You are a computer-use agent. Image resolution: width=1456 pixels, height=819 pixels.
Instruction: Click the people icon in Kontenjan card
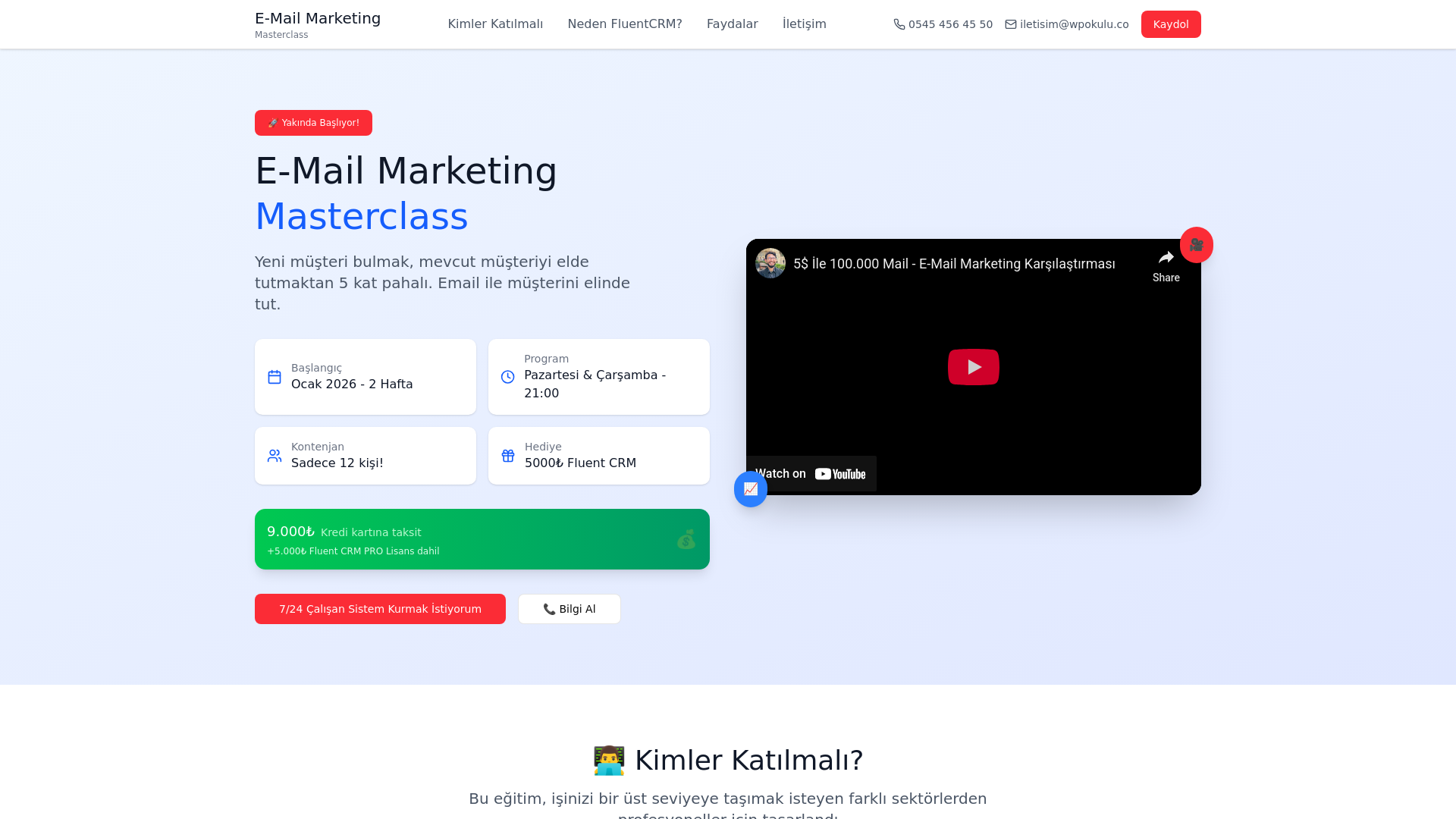pos(275,456)
